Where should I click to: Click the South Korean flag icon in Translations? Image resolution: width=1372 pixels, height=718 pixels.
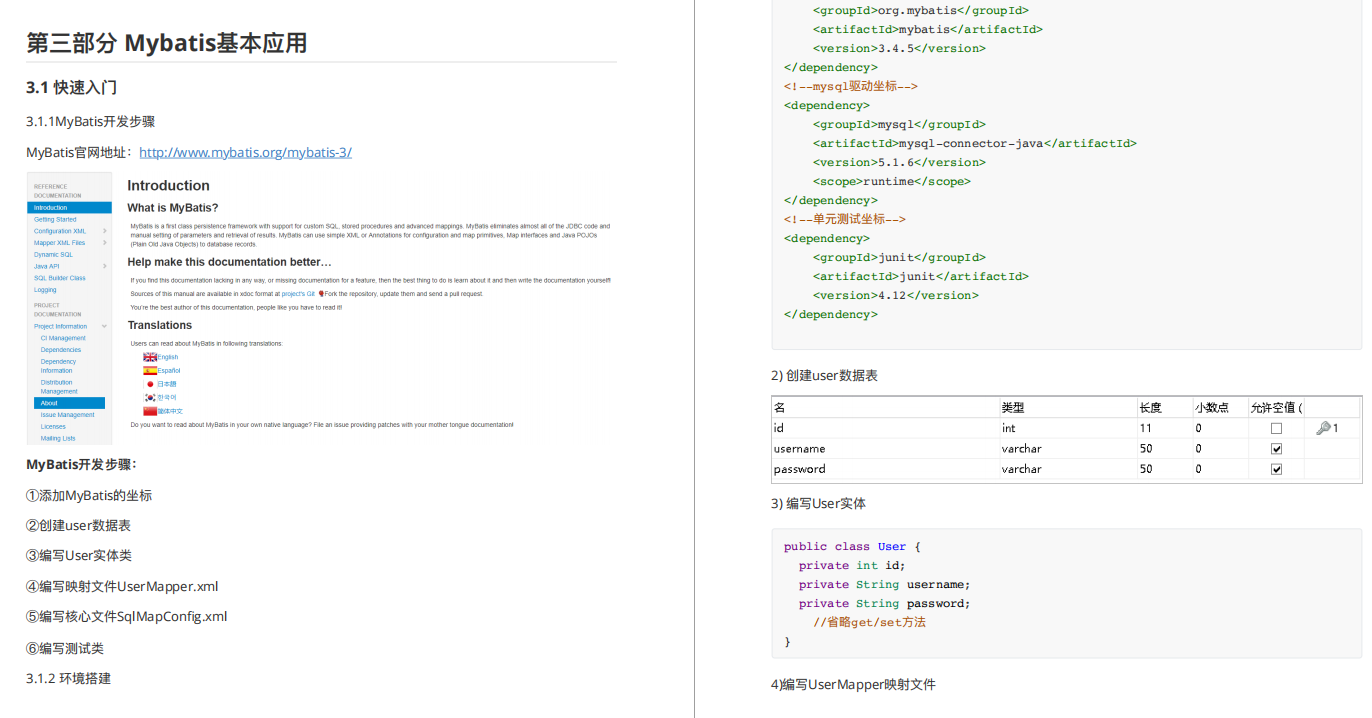point(150,397)
